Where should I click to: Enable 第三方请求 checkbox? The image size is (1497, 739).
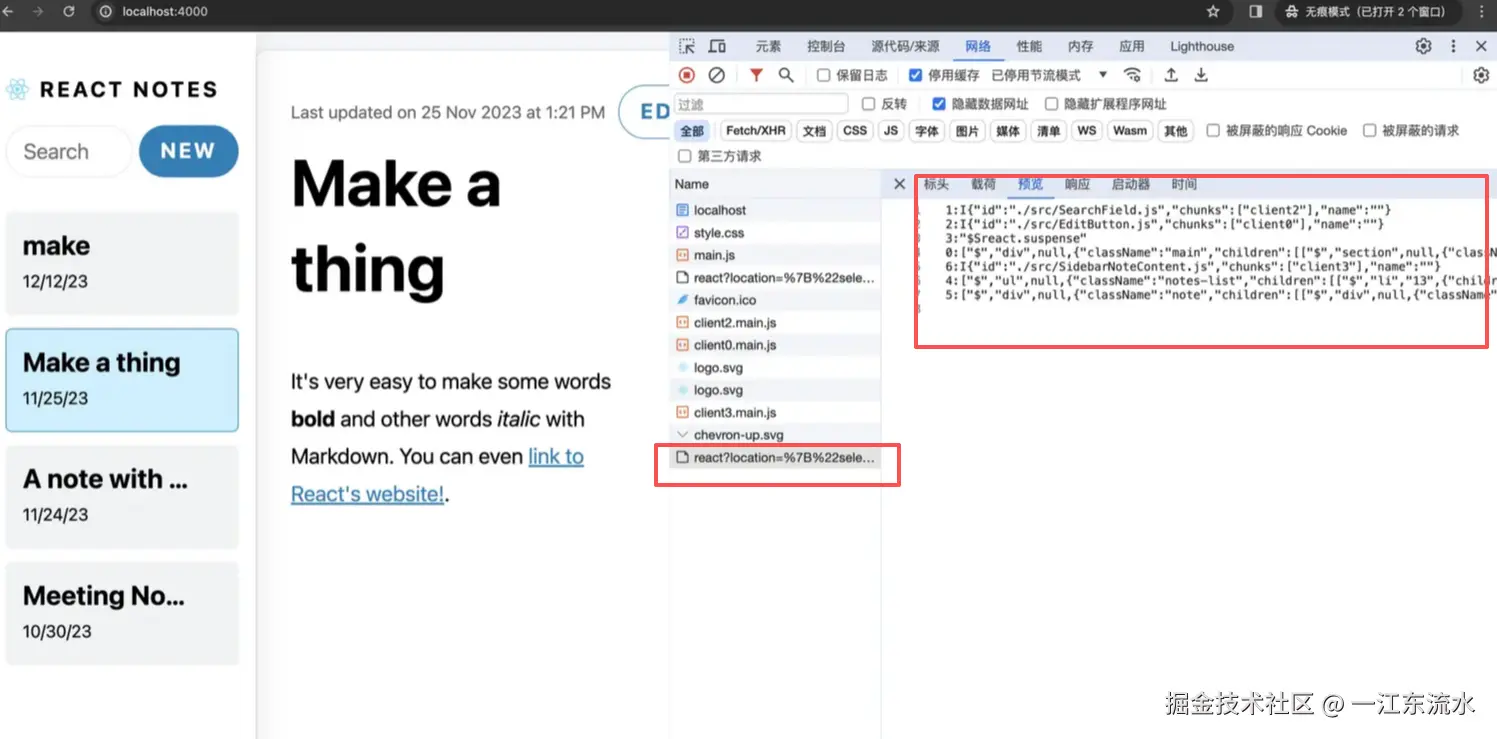coord(684,156)
